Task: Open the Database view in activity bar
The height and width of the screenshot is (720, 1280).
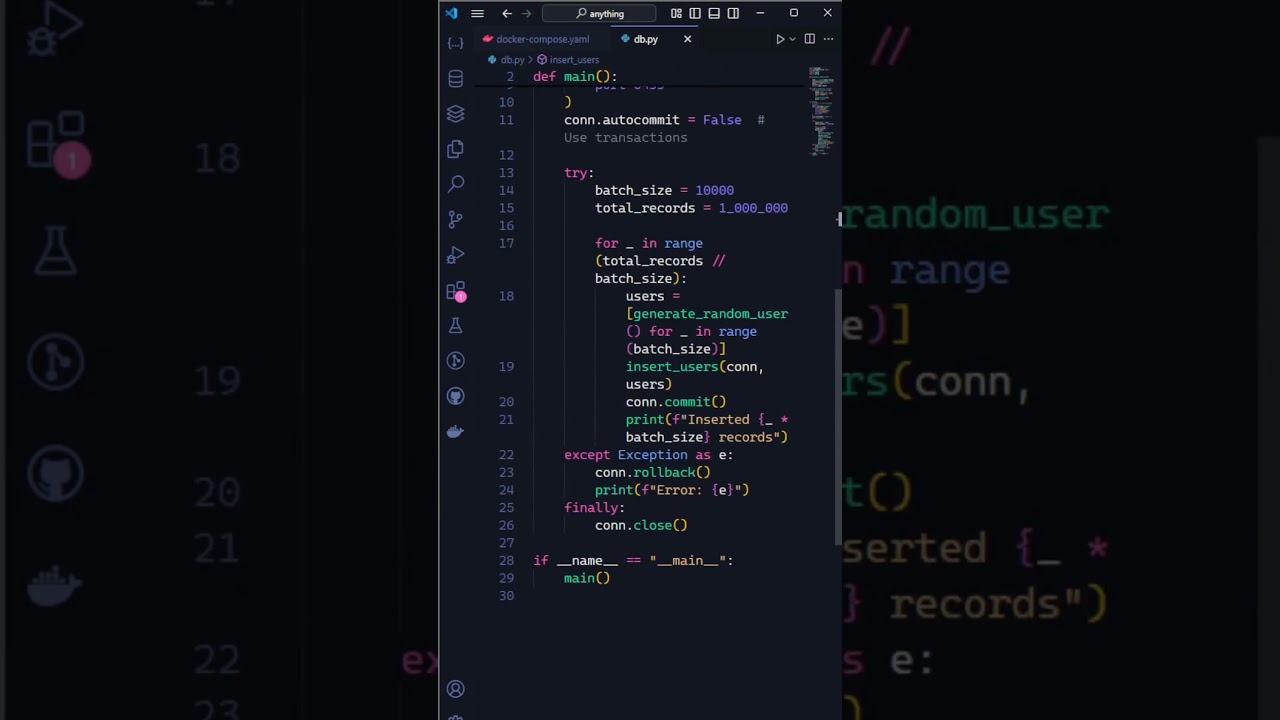Action: (456, 79)
